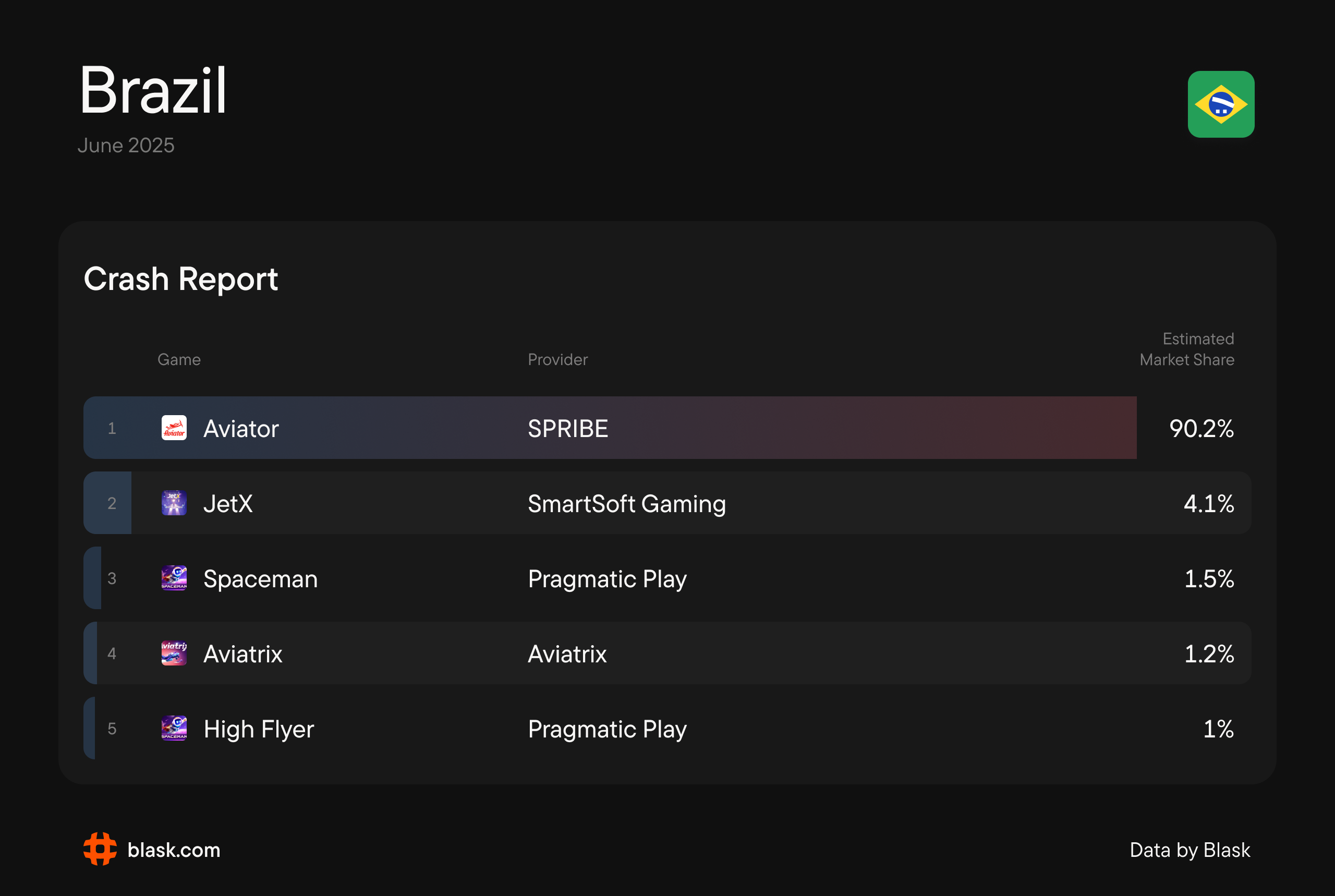Click the Estimated Market Share header
Viewport: 1335px width, 896px height.
[x=1186, y=349]
